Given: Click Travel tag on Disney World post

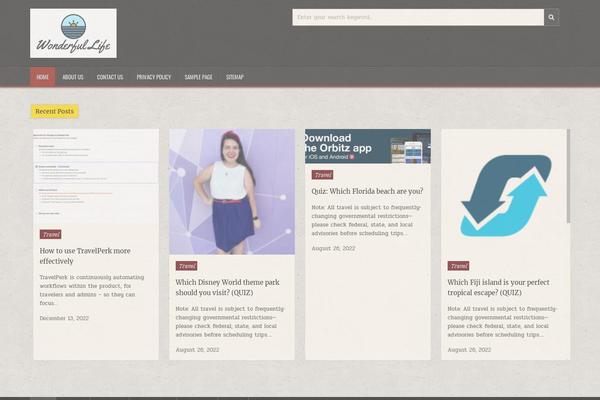Looking at the screenshot, I should click(x=186, y=266).
